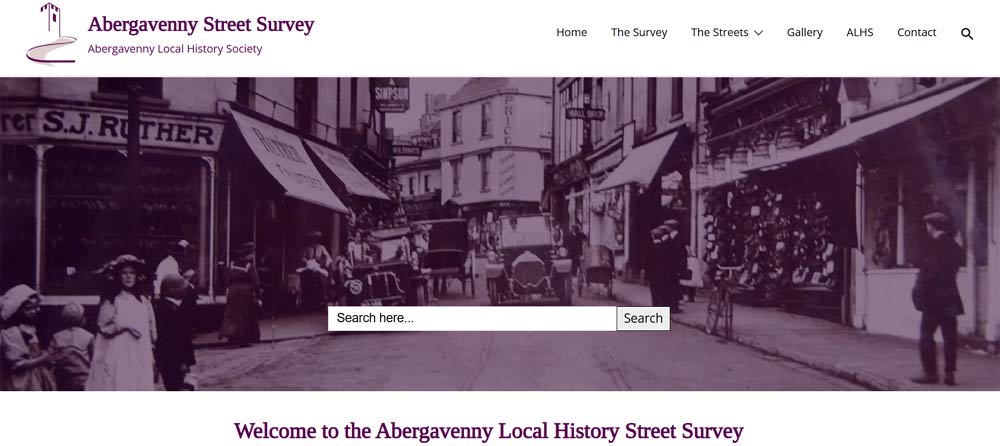Click the bicycle leaning at the kerb
Image resolution: width=1000 pixels, height=446 pixels.
click(722, 300)
